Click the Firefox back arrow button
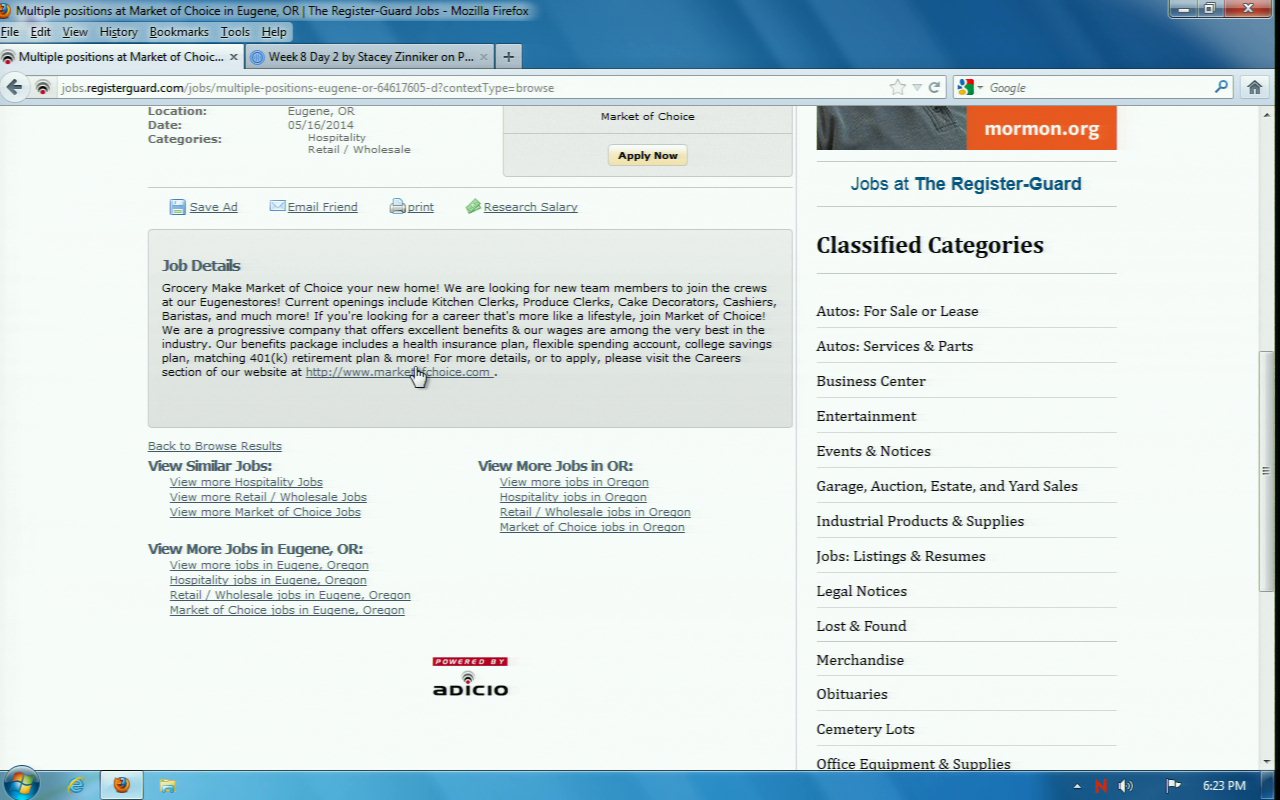The width and height of the screenshot is (1280, 800). 15,88
